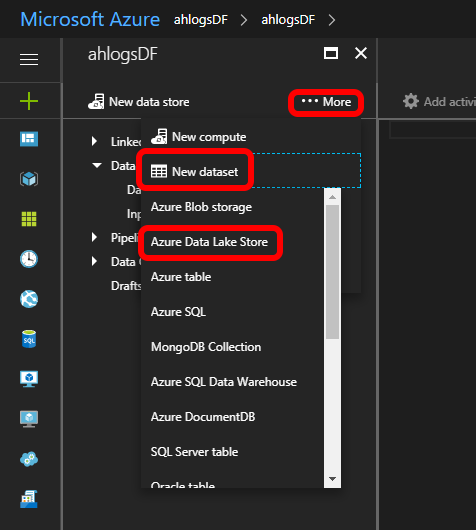
Task: Open Cloud services gear cloud icon
Action: (x=29, y=459)
